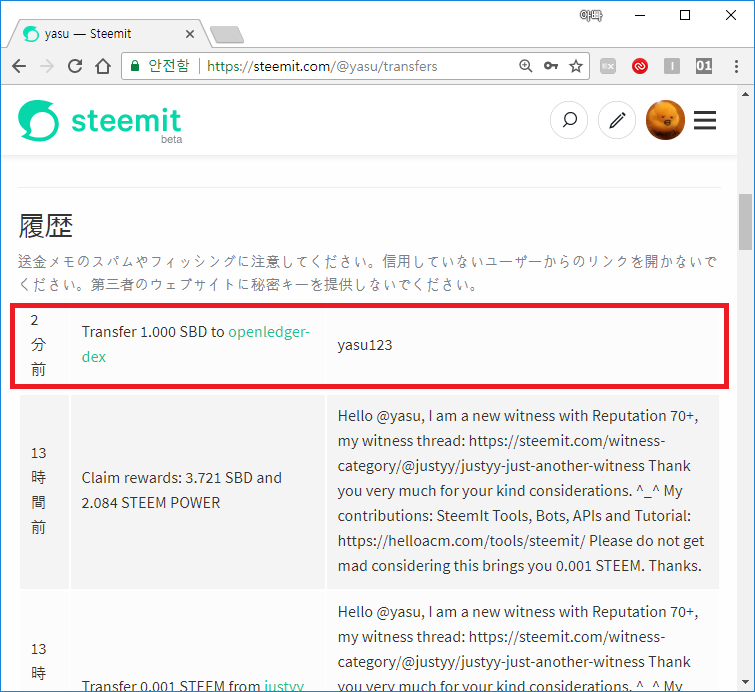Reload the page with refresh icon
The width and height of the screenshot is (755, 692).
click(x=75, y=66)
